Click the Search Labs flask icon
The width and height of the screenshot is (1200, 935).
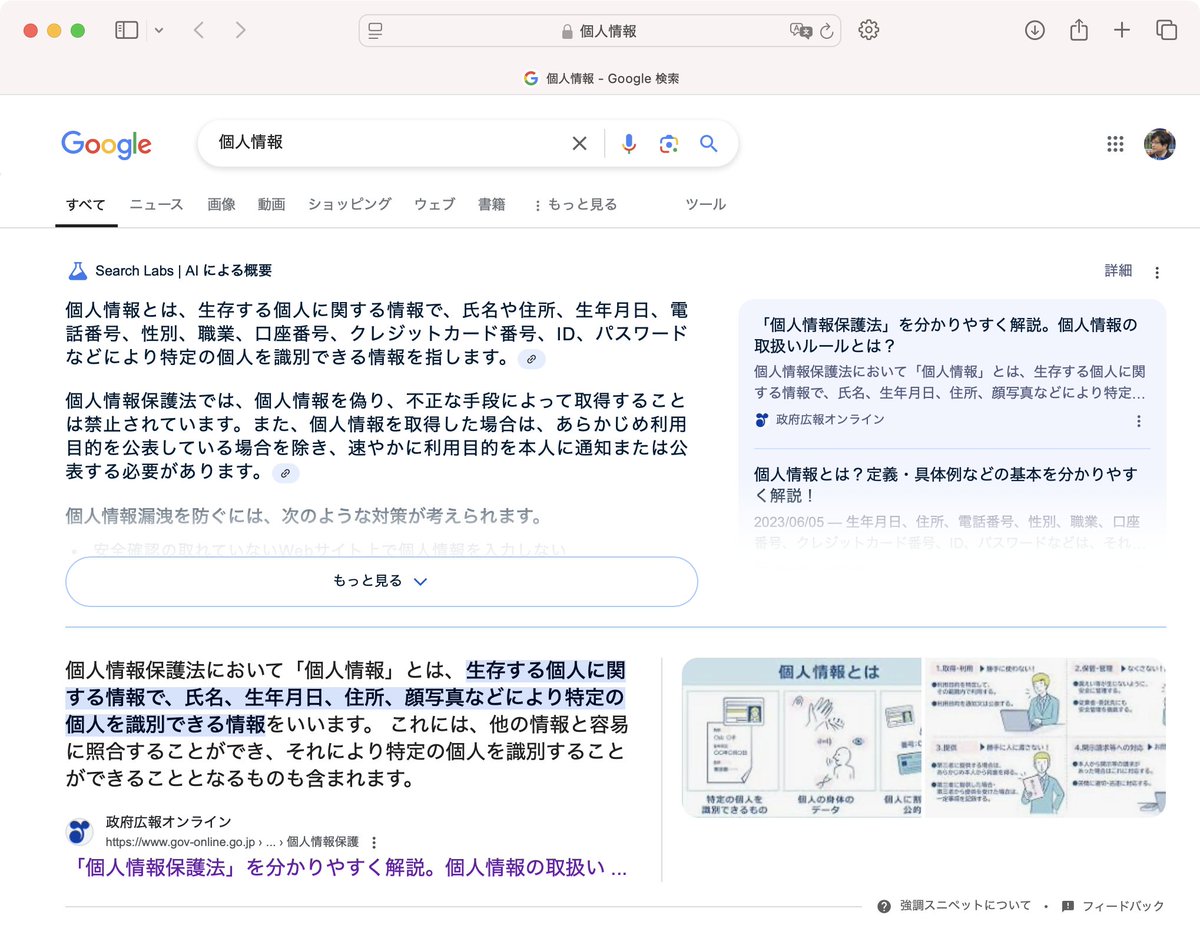tap(77, 271)
